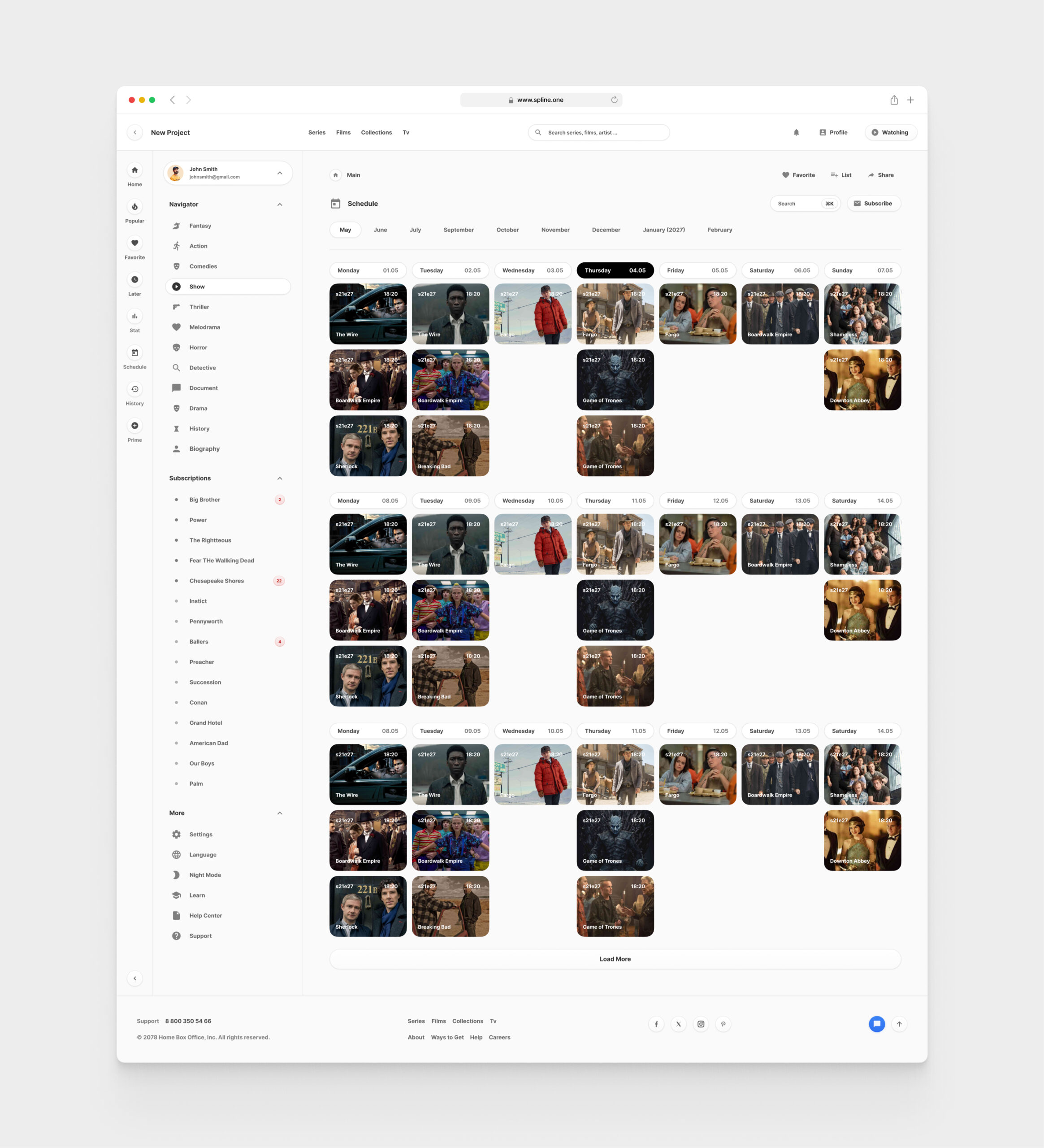Select the May month tab
1044x1148 pixels.
[x=345, y=230]
